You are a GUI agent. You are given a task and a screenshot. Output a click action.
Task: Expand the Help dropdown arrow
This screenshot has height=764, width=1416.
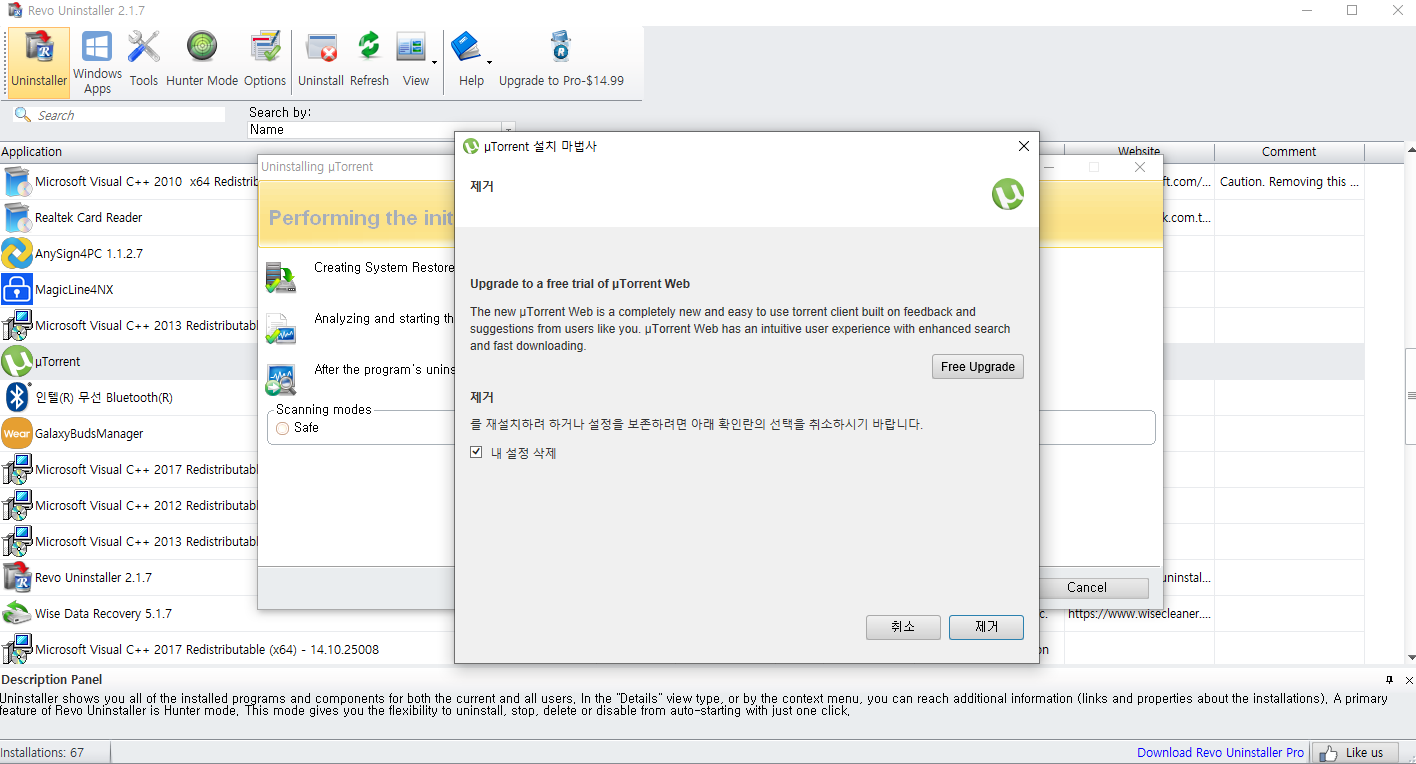click(x=490, y=62)
